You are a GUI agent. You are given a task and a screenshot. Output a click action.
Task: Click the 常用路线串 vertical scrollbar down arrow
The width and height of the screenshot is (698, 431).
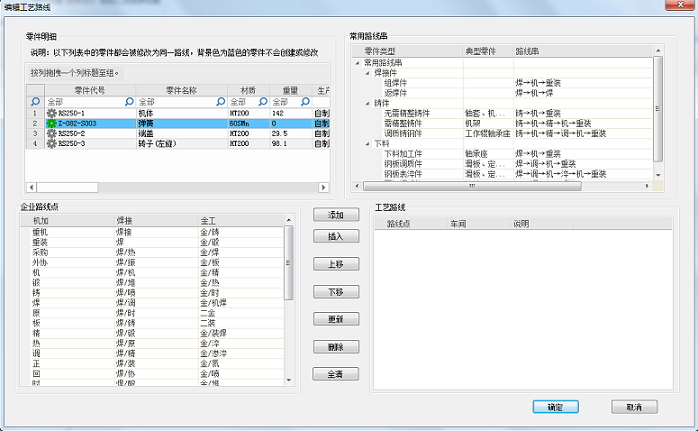click(658, 175)
